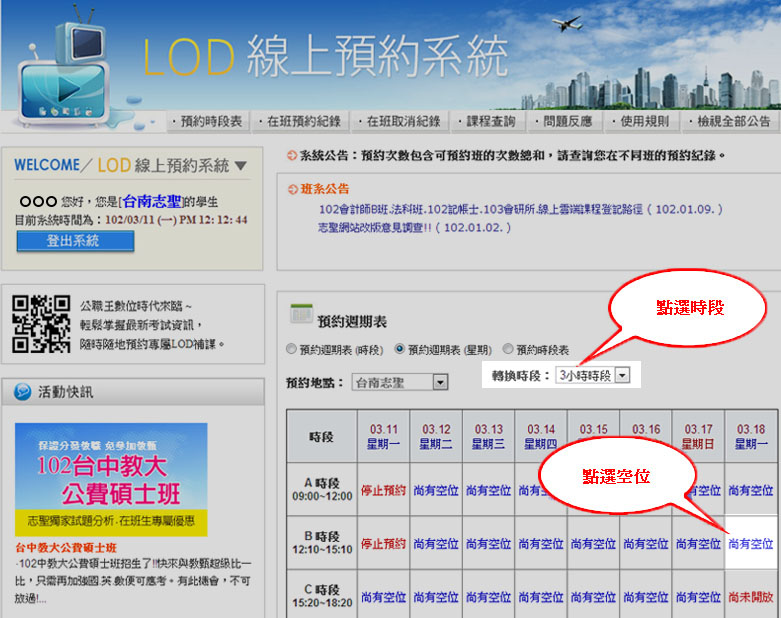Click the LOD TV logo icon

[64, 70]
